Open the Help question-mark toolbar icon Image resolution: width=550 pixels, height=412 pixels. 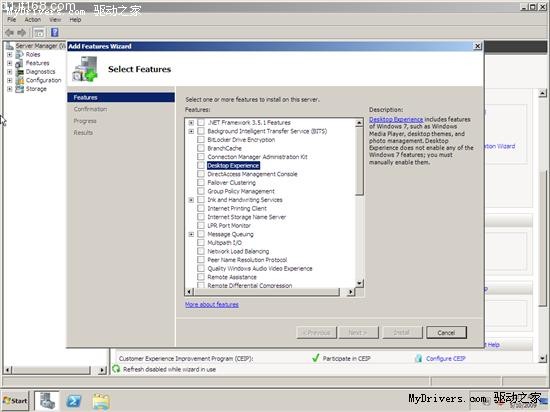pos(55,33)
